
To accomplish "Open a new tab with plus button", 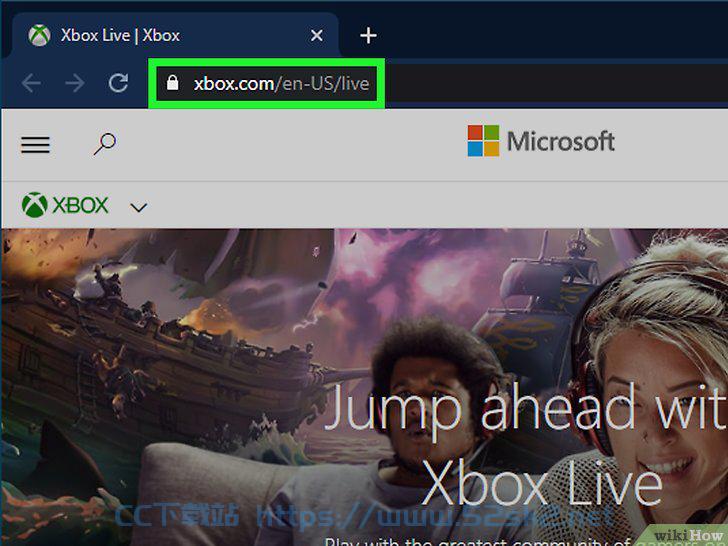I will point(368,35).
